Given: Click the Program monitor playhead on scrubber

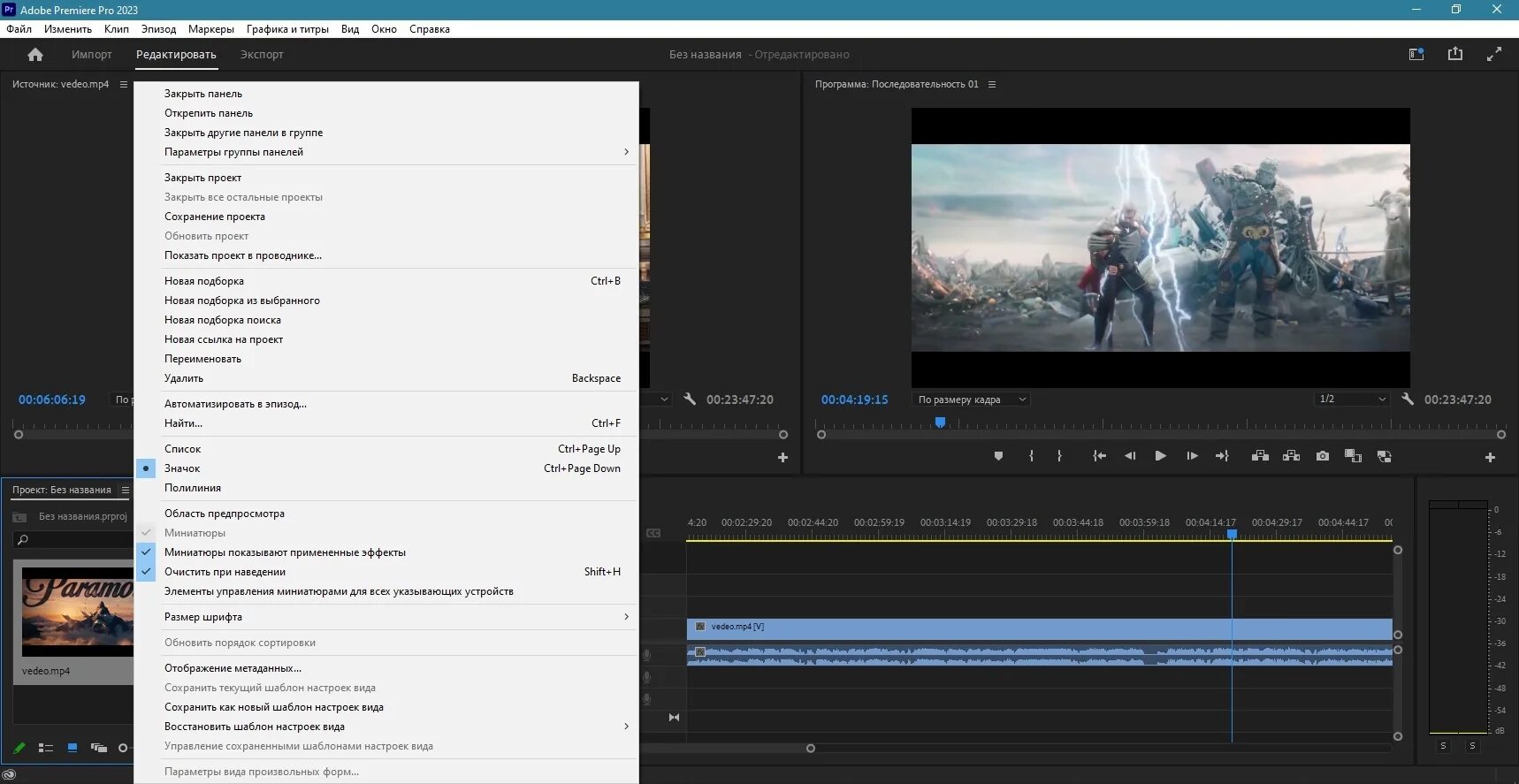Looking at the screenshot, I should click(x=940, y=423).
